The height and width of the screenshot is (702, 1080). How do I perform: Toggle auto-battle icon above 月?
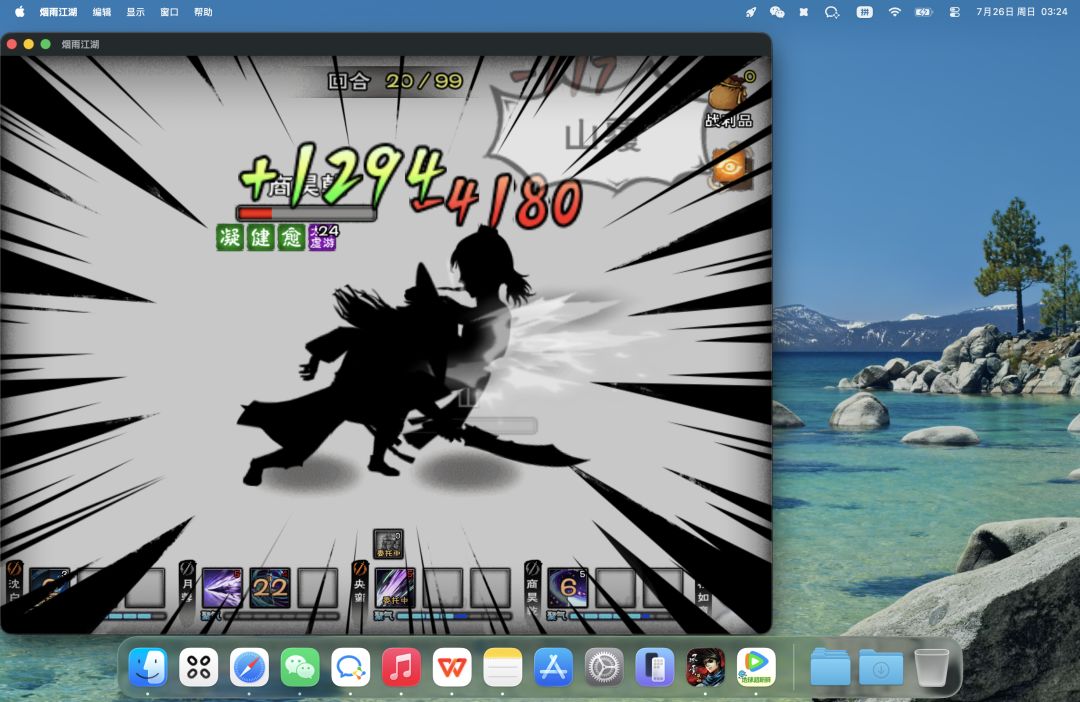[187, 568]
